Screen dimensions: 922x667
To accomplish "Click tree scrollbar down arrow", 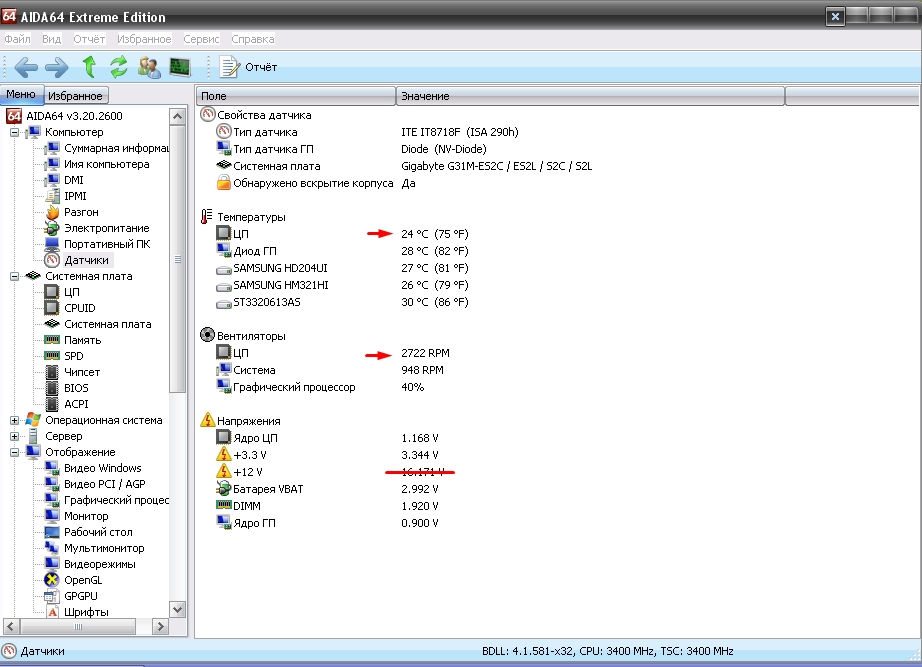I will (x=178, y=609).
